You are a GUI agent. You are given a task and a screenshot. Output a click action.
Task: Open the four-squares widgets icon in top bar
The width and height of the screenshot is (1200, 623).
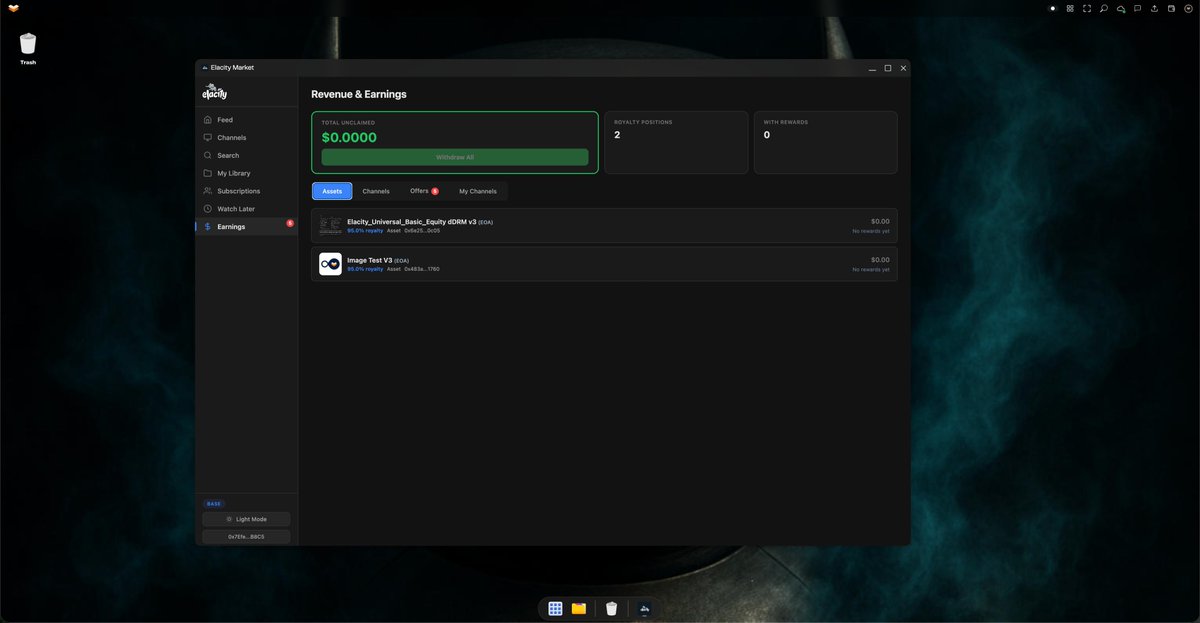pos(1070,8)
